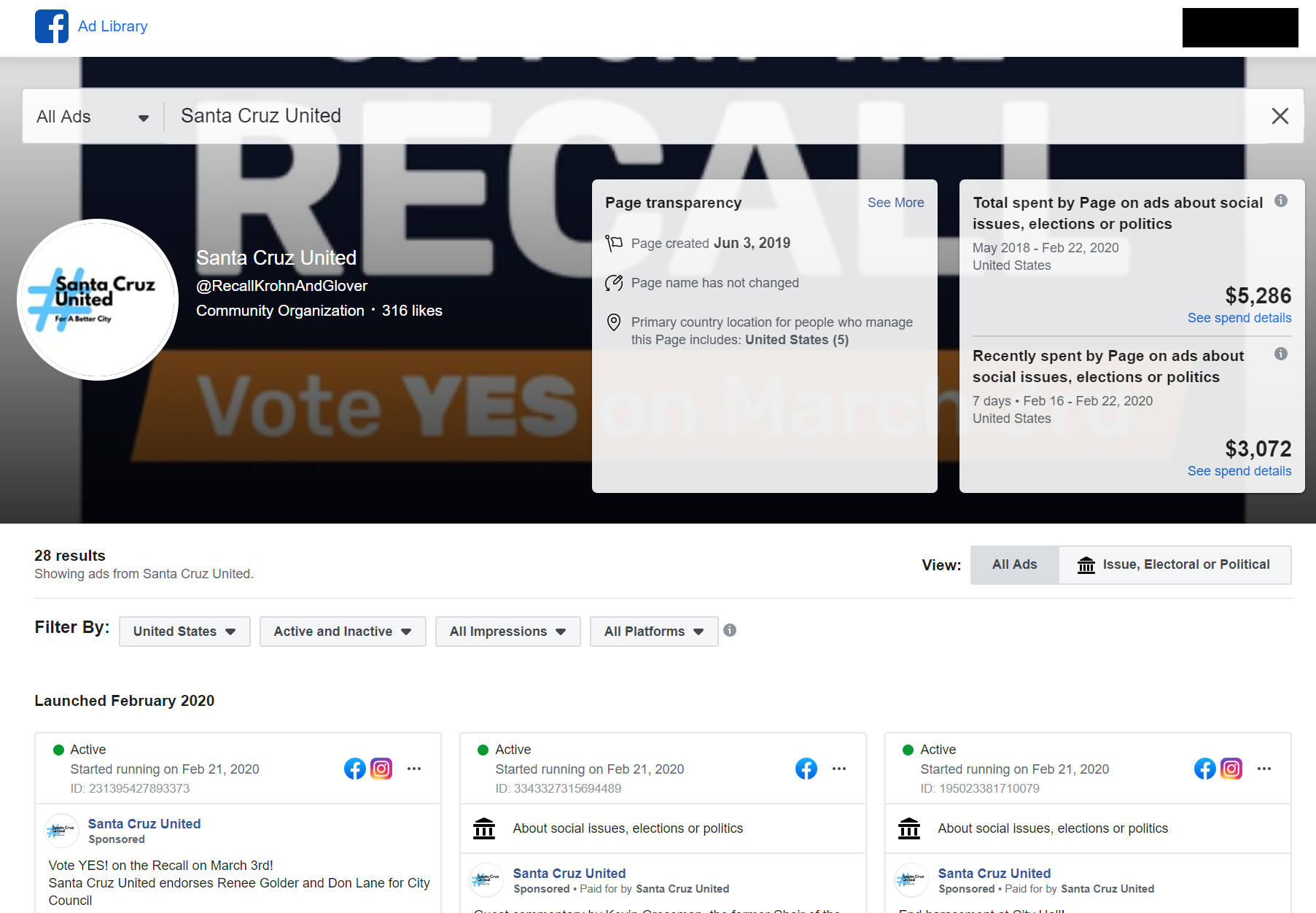1316x913 pixels.
Task: Open See More in Page transparency
Action: tap(895, 203)
